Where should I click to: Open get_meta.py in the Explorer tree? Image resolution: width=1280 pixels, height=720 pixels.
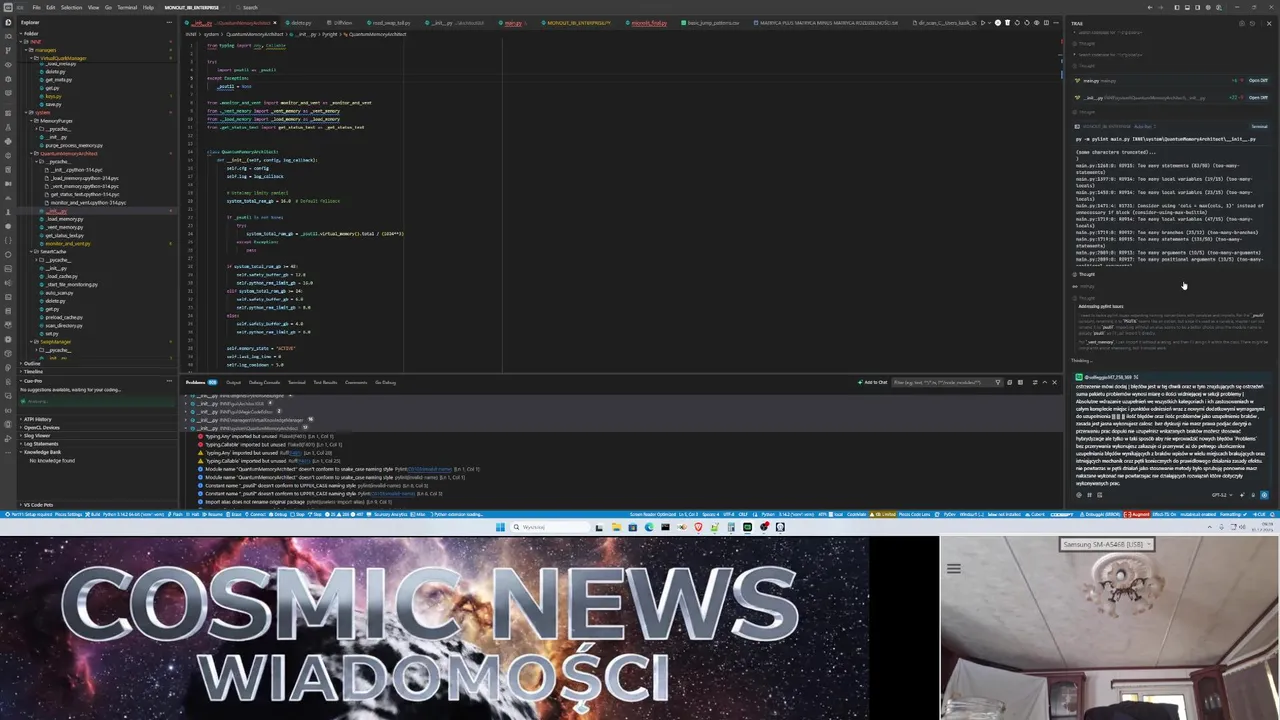tap(58, 80)
